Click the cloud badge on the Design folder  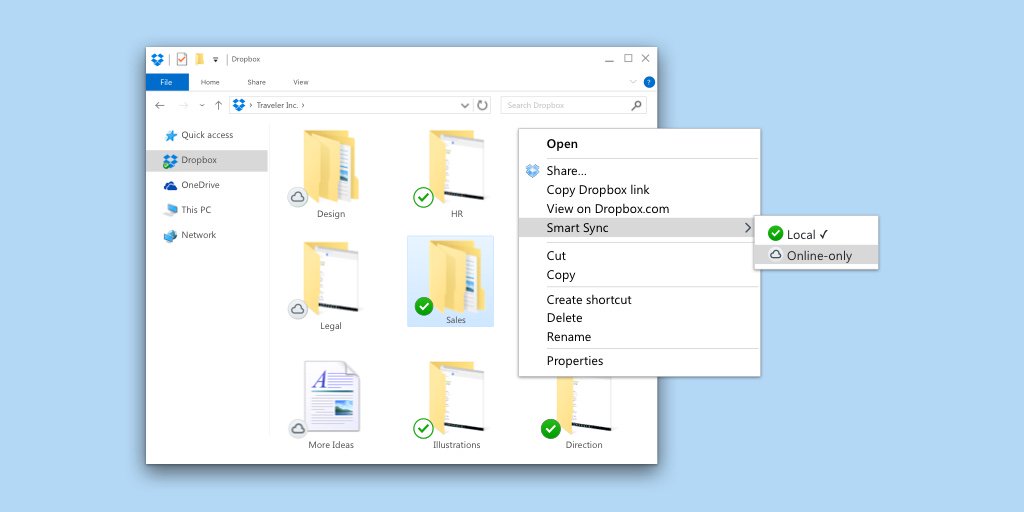tap(298, 197)
